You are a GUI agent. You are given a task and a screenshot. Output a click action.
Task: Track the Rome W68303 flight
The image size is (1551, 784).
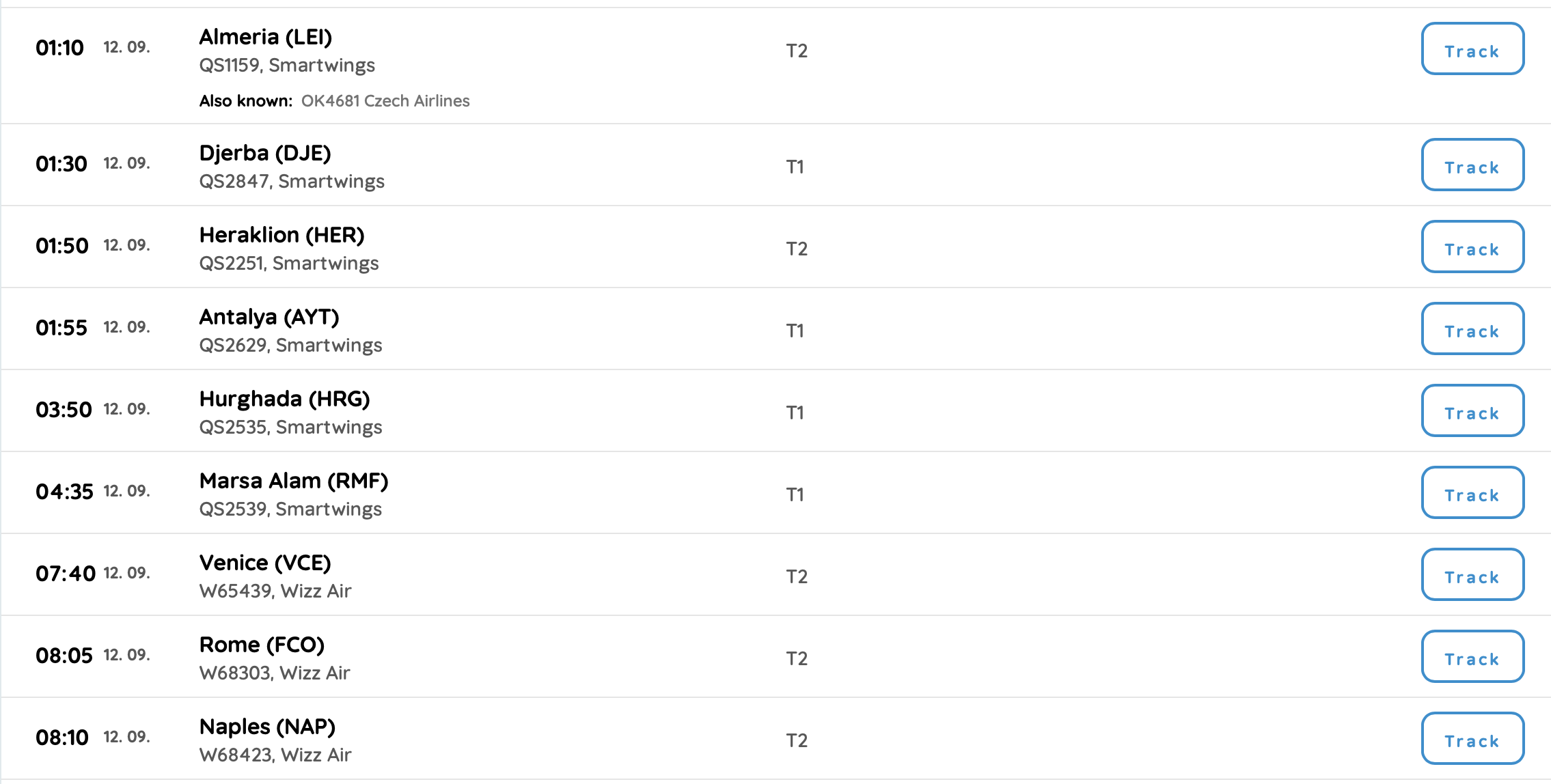tap(1472, 657)
